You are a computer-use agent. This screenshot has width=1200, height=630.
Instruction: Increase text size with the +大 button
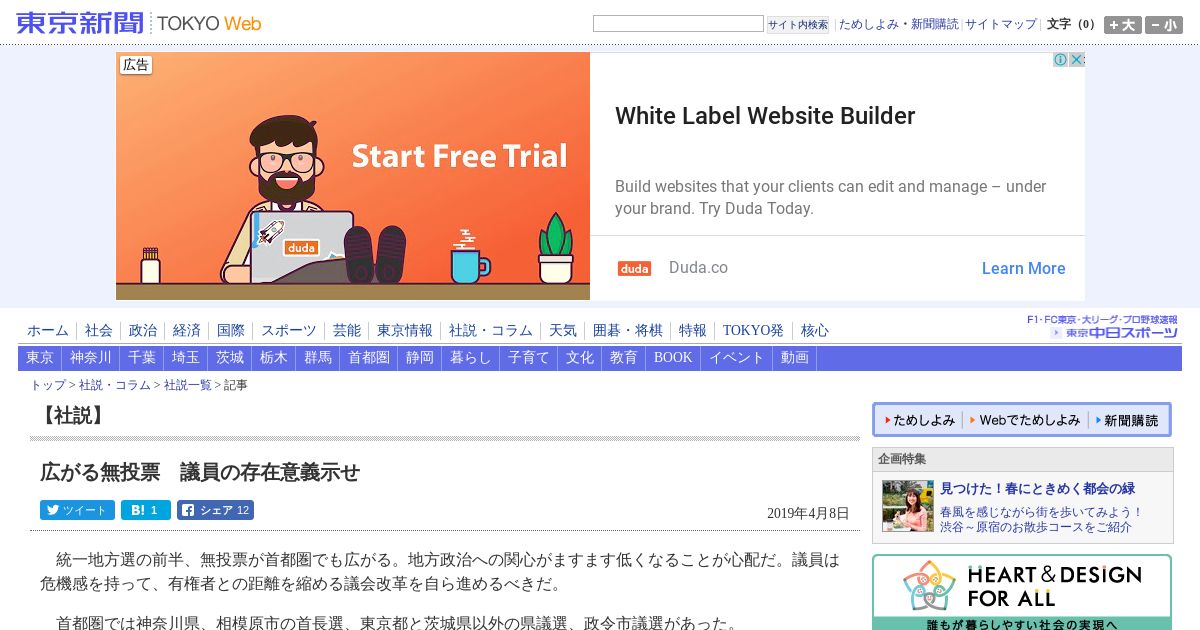coord(1122,25)
